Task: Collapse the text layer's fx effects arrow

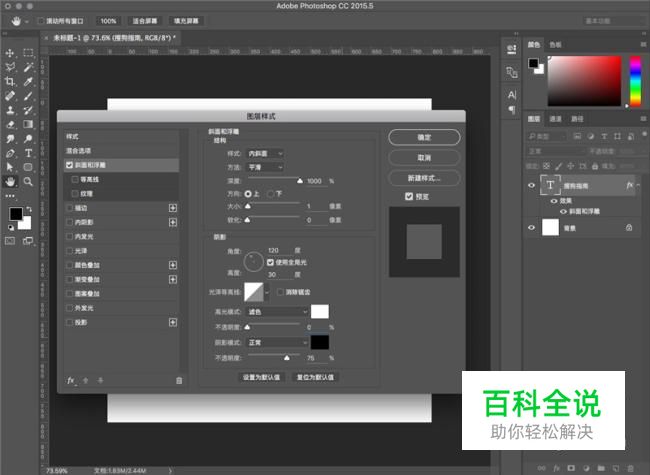Action: coord(638,185)
